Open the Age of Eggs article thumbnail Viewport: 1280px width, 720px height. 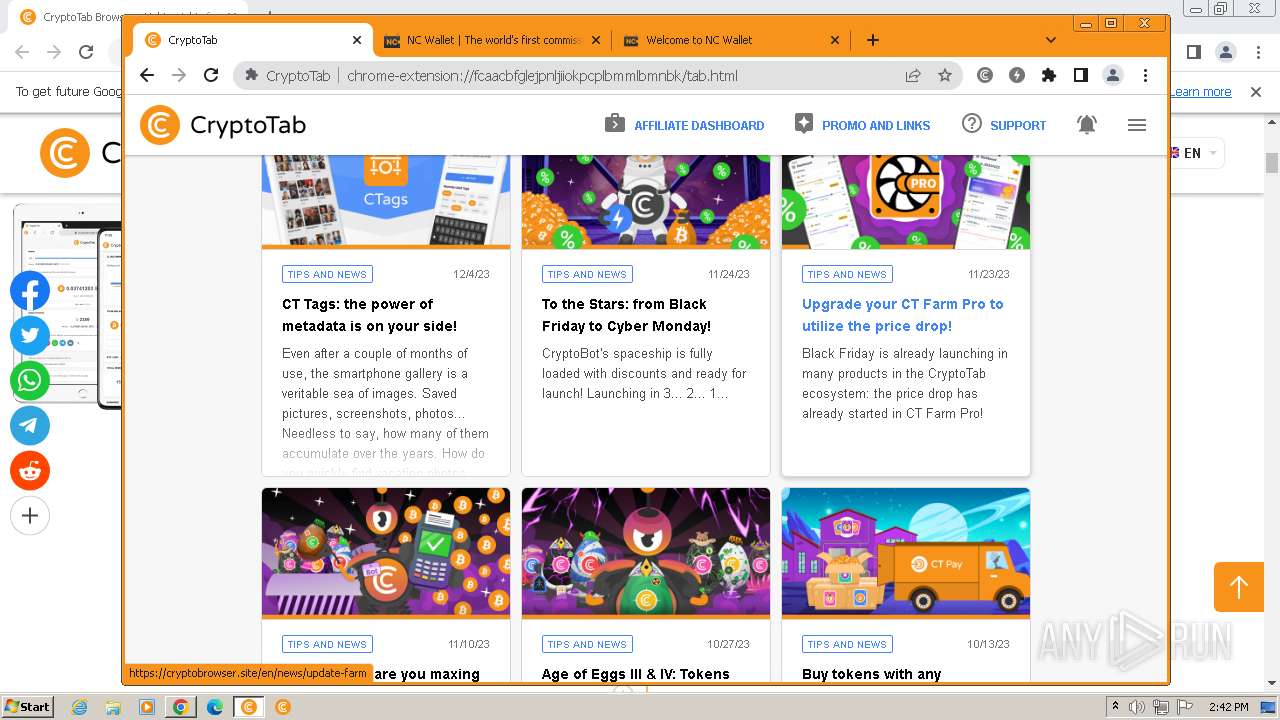tap(646, 552)
